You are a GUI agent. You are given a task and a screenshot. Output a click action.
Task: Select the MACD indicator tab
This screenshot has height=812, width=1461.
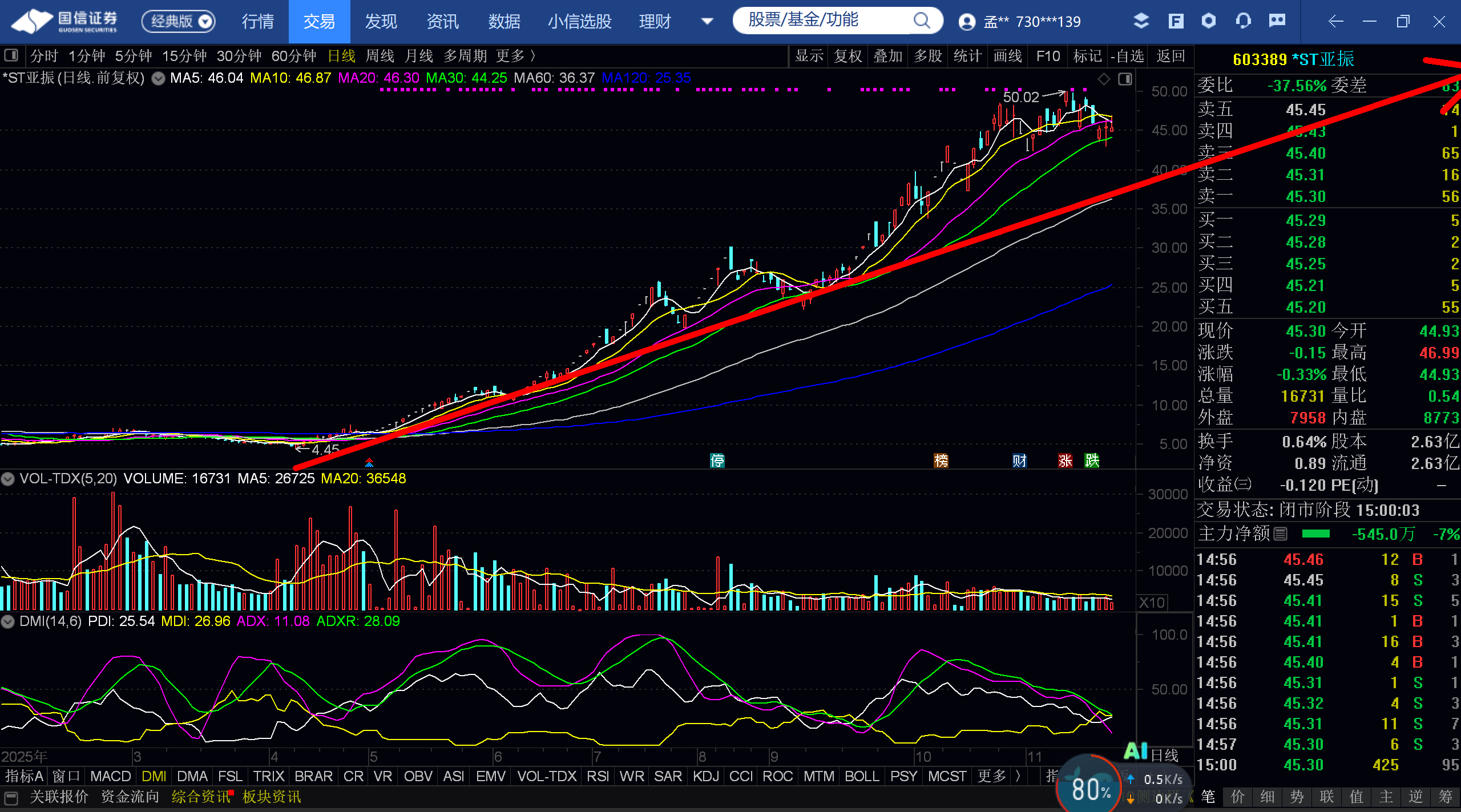110,777
